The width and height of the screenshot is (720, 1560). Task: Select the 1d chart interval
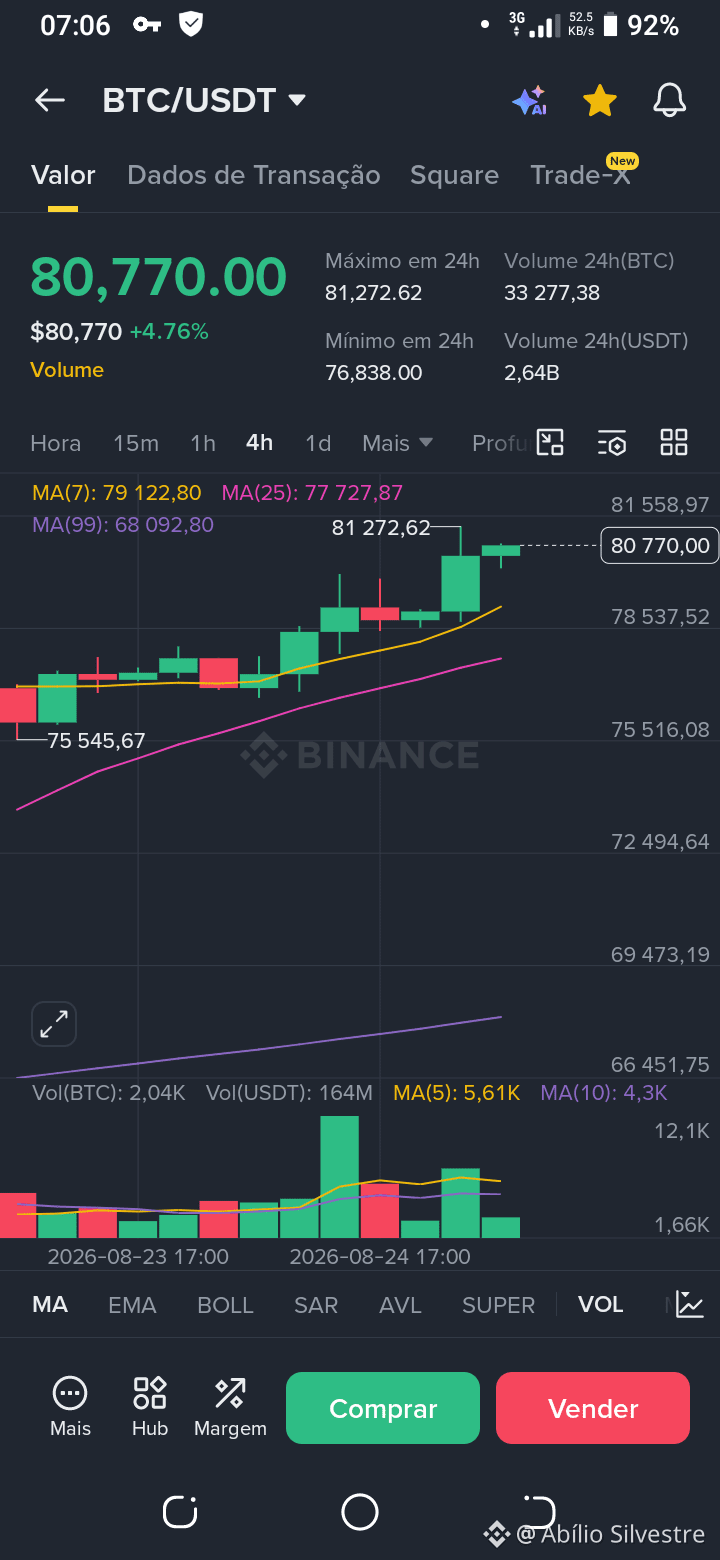(318, 443)
